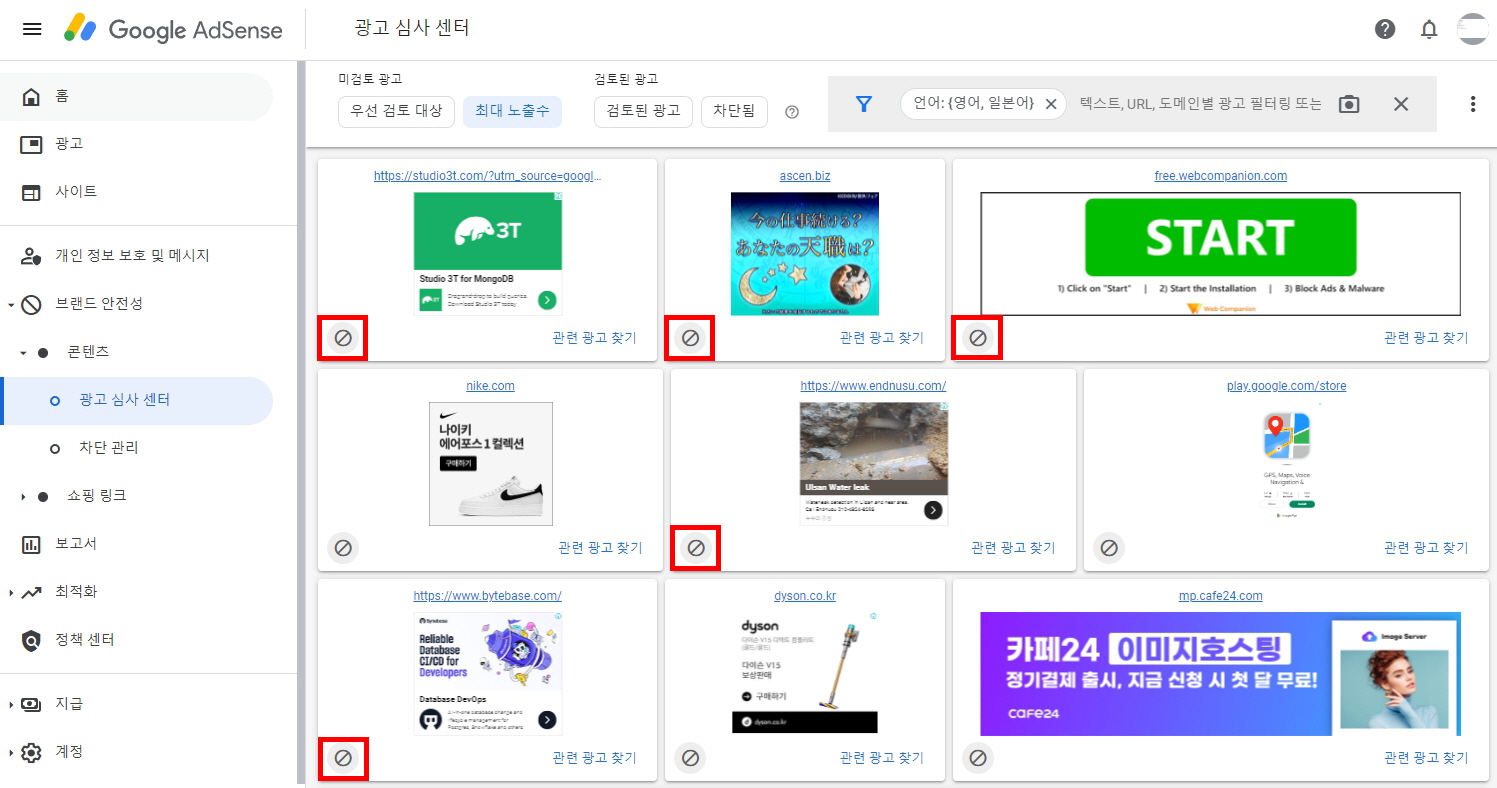This screenshot has height=788, width=1497.
Task: Open the play.google.com/store link
Action: 1287,386
